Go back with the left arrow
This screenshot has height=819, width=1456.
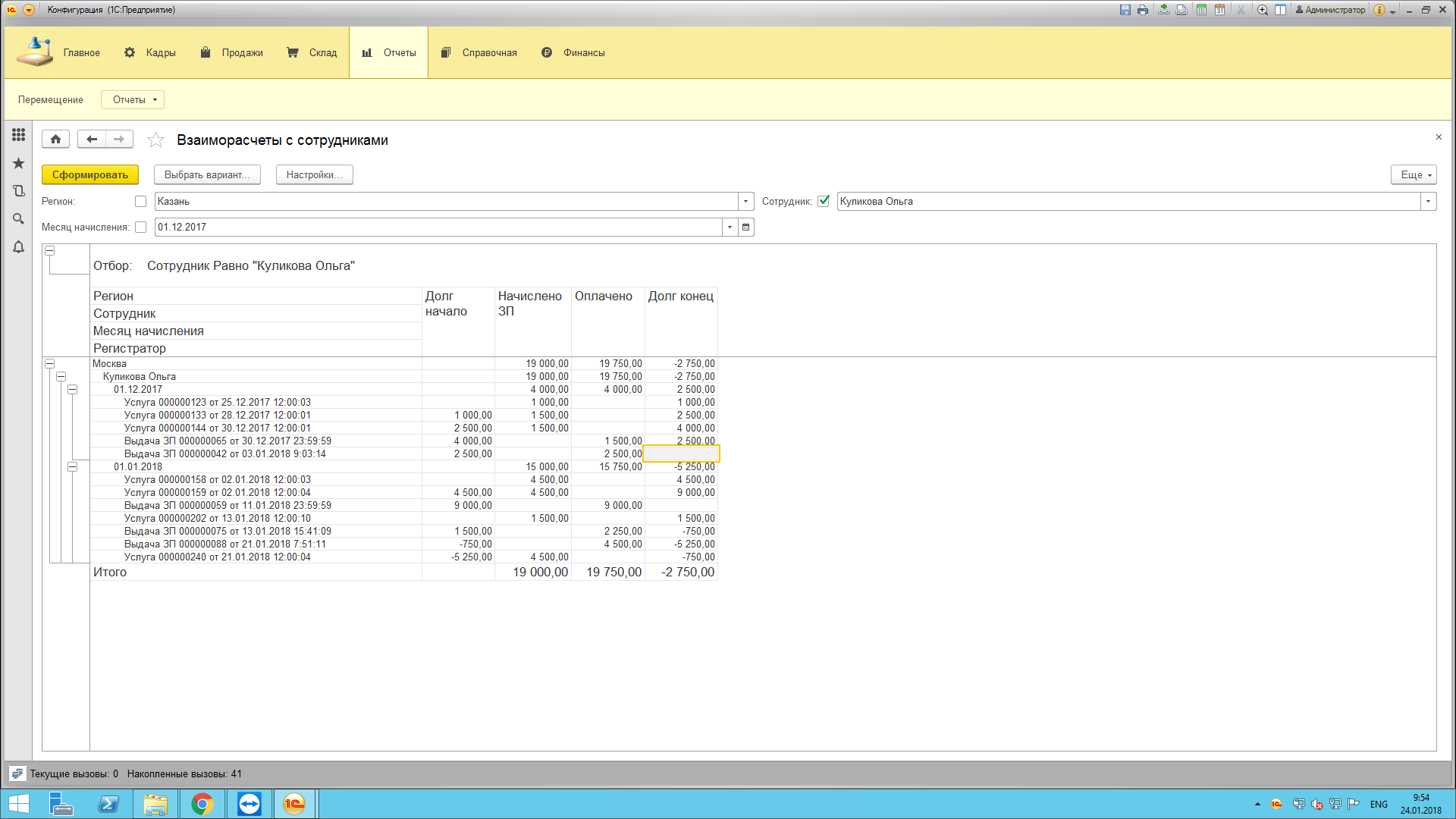[x=92, y=139]
